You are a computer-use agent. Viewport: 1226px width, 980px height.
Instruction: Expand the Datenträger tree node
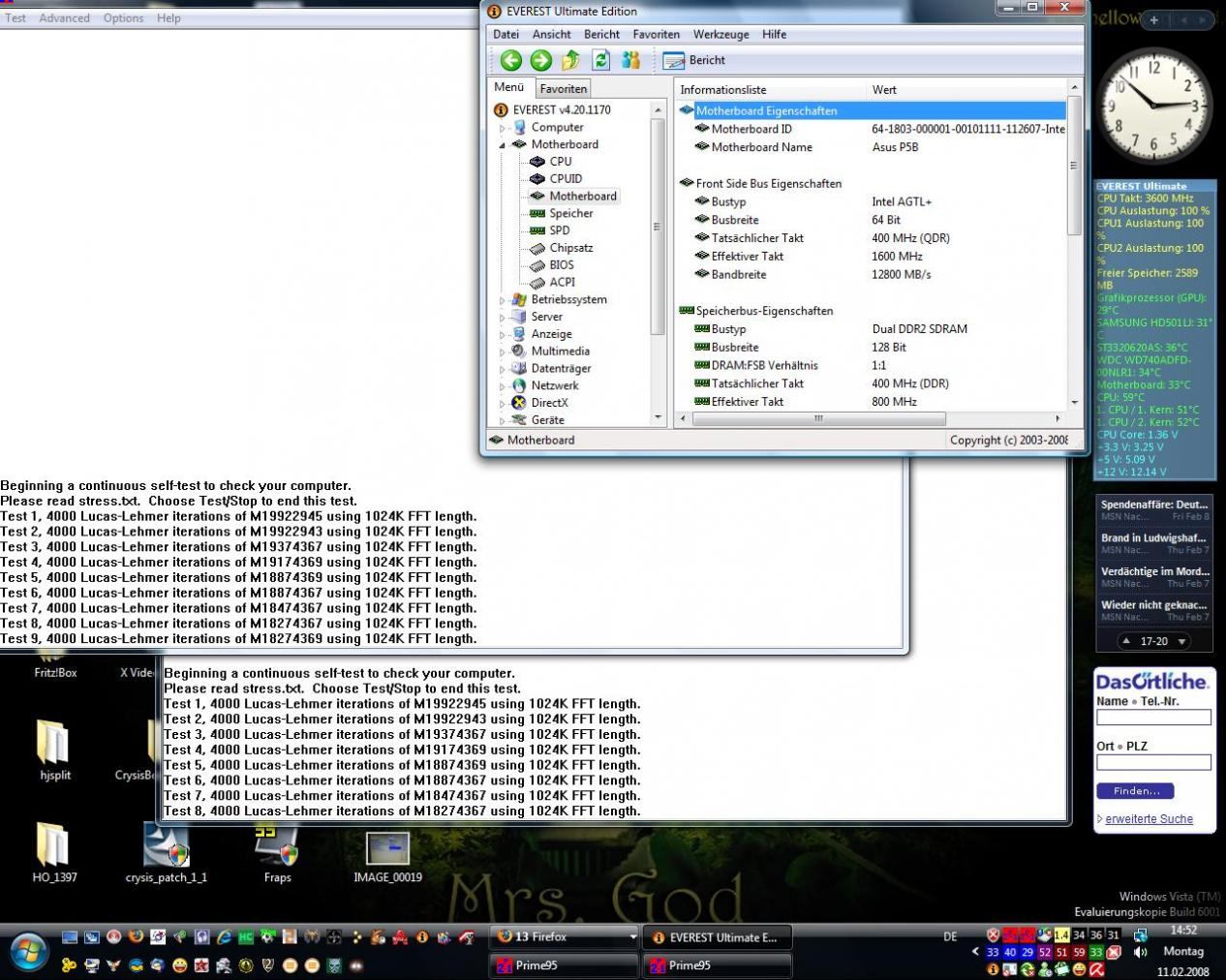[502, 369]
